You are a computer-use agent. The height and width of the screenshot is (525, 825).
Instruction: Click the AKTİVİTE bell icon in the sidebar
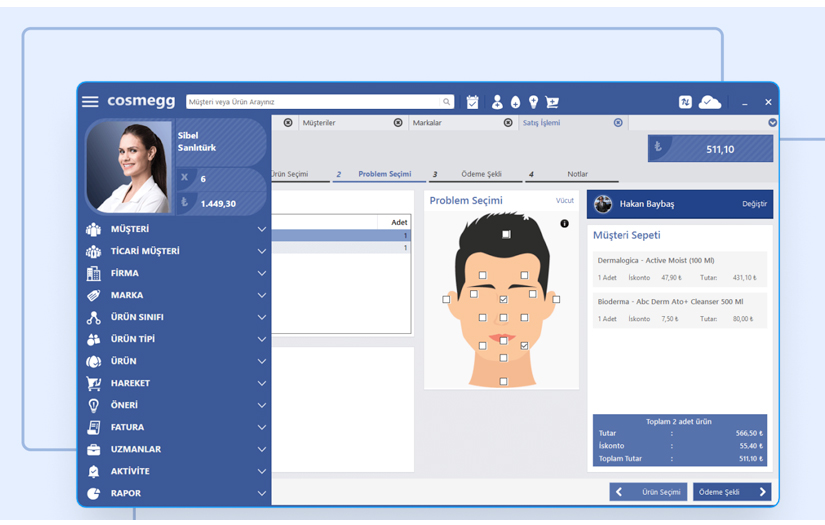(94, 471)
